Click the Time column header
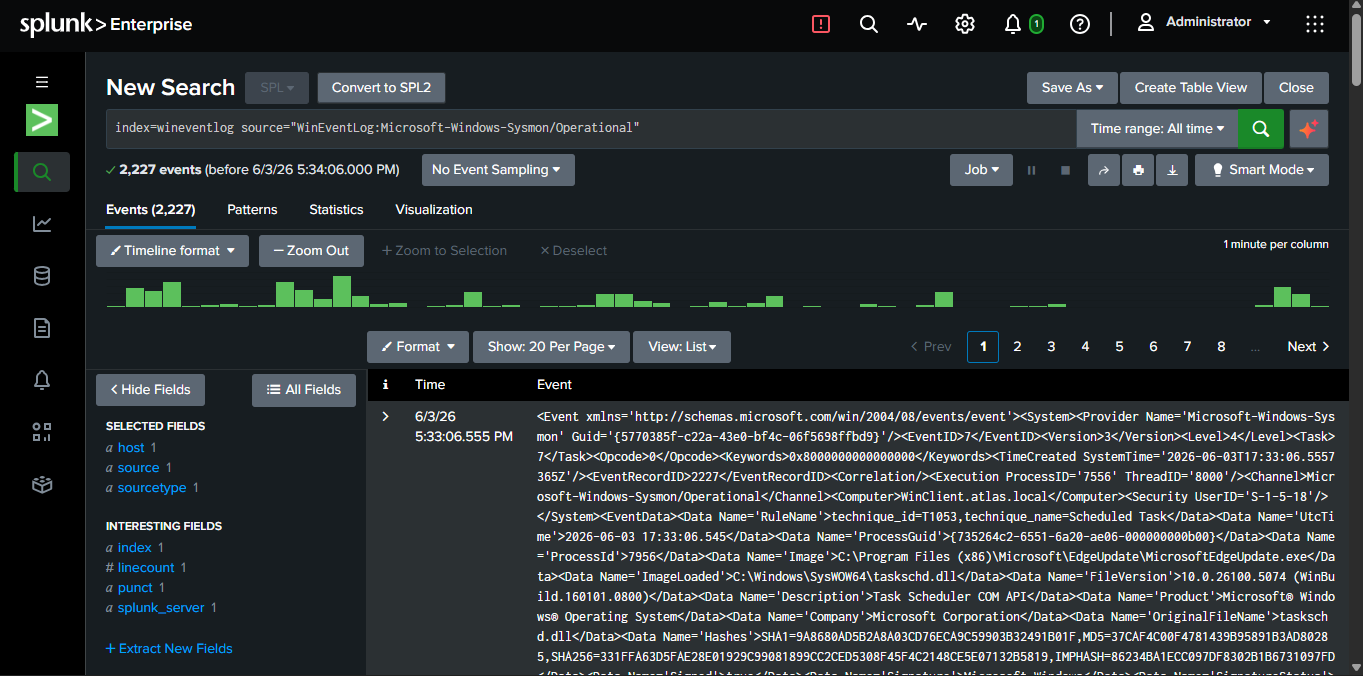Image resolution: width=1363 pixels, height=676 pixels. point(430,384)
